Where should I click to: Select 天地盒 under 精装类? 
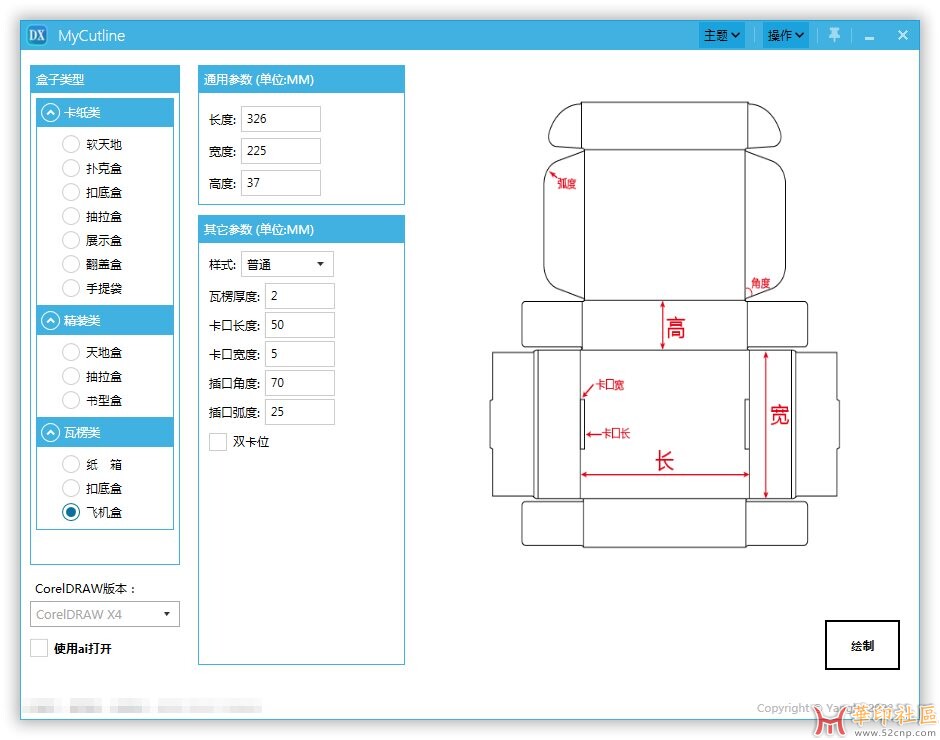(71, 353)
